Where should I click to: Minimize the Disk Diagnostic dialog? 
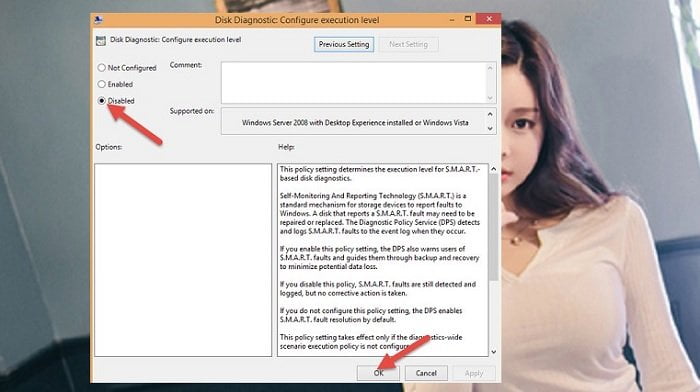(452, 20)
